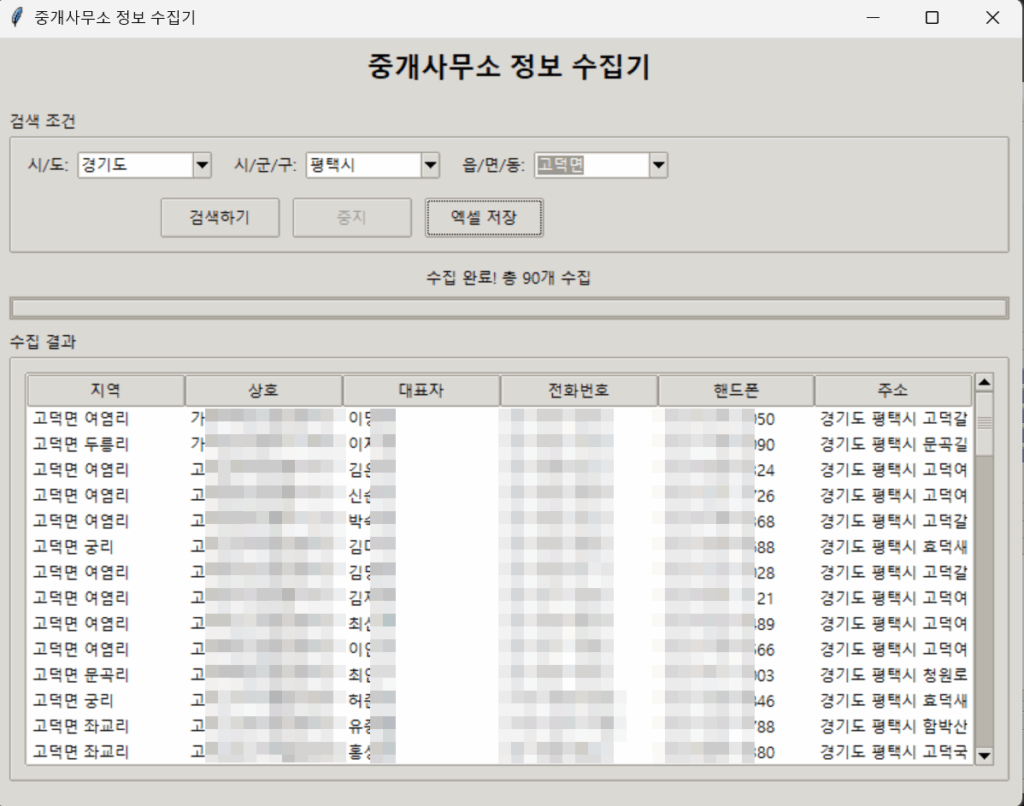Click the collection progress bar

[509, 308]
